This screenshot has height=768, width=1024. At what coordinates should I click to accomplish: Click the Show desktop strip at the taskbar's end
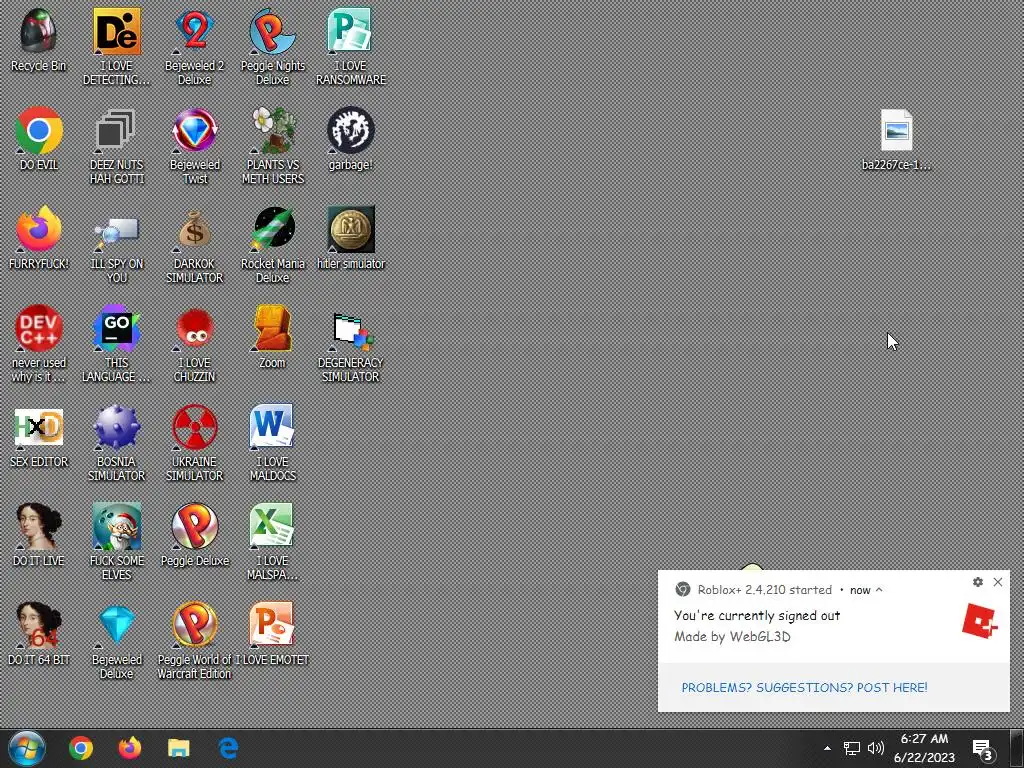coord(1017,748)
